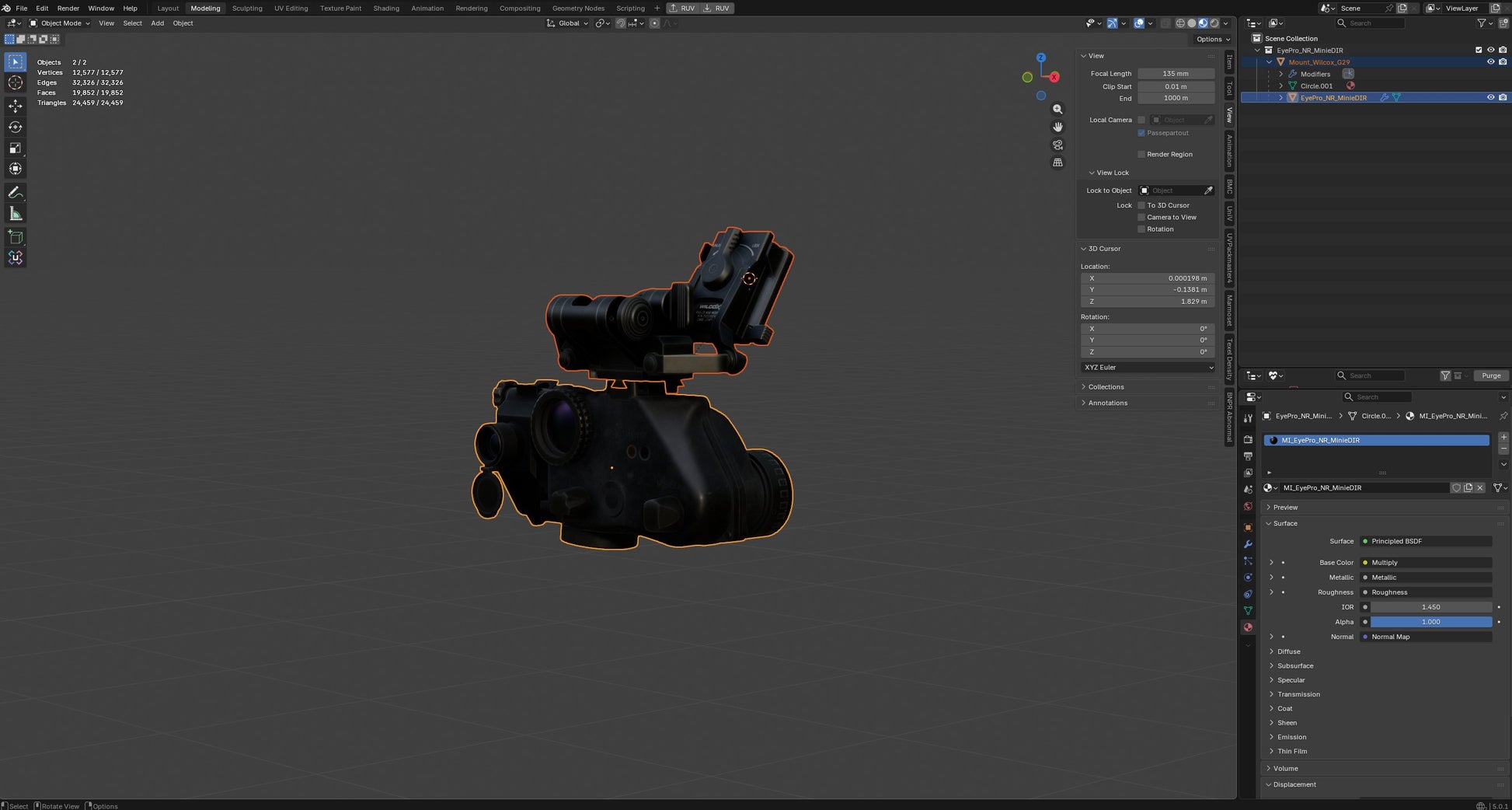Image resolution: width=1512 pixels, height=810 pixels.
Task: Enable Lock To 3D Cursor checkbox
Action: tap(1141, 205)
